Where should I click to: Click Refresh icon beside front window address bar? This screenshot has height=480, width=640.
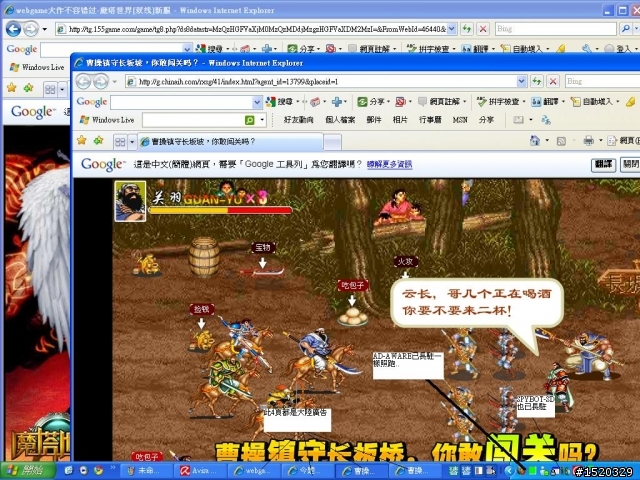(536, 81)
